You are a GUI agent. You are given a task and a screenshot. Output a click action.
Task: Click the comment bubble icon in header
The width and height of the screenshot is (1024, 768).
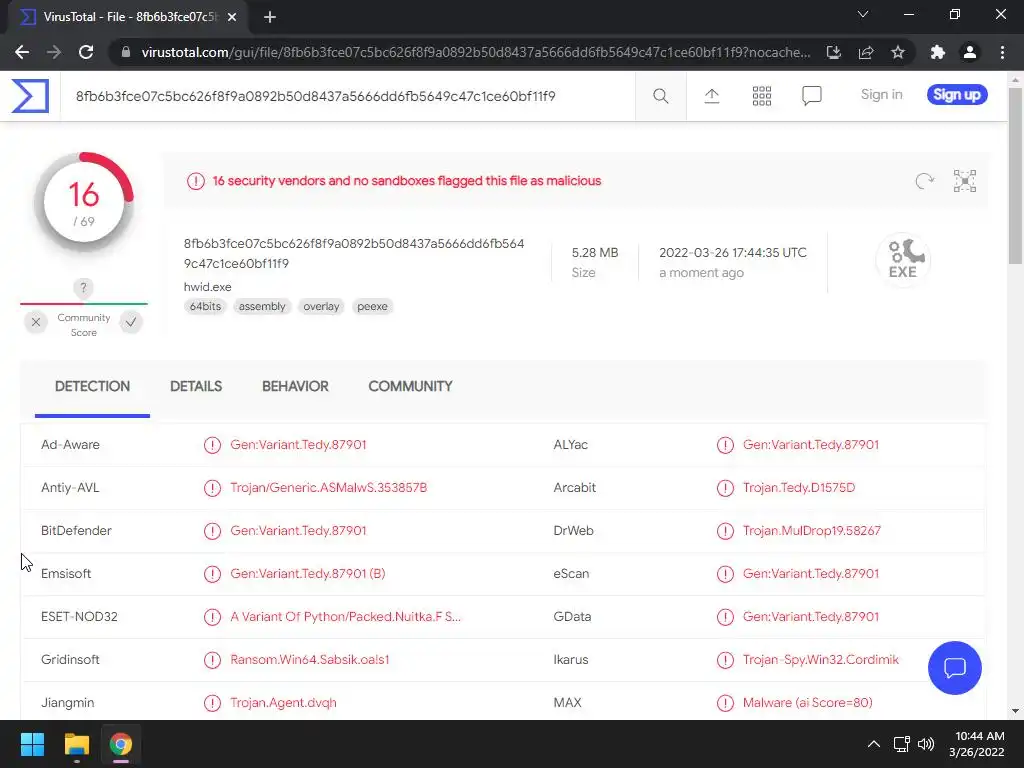pyautogui.click(x=812, y=96)
